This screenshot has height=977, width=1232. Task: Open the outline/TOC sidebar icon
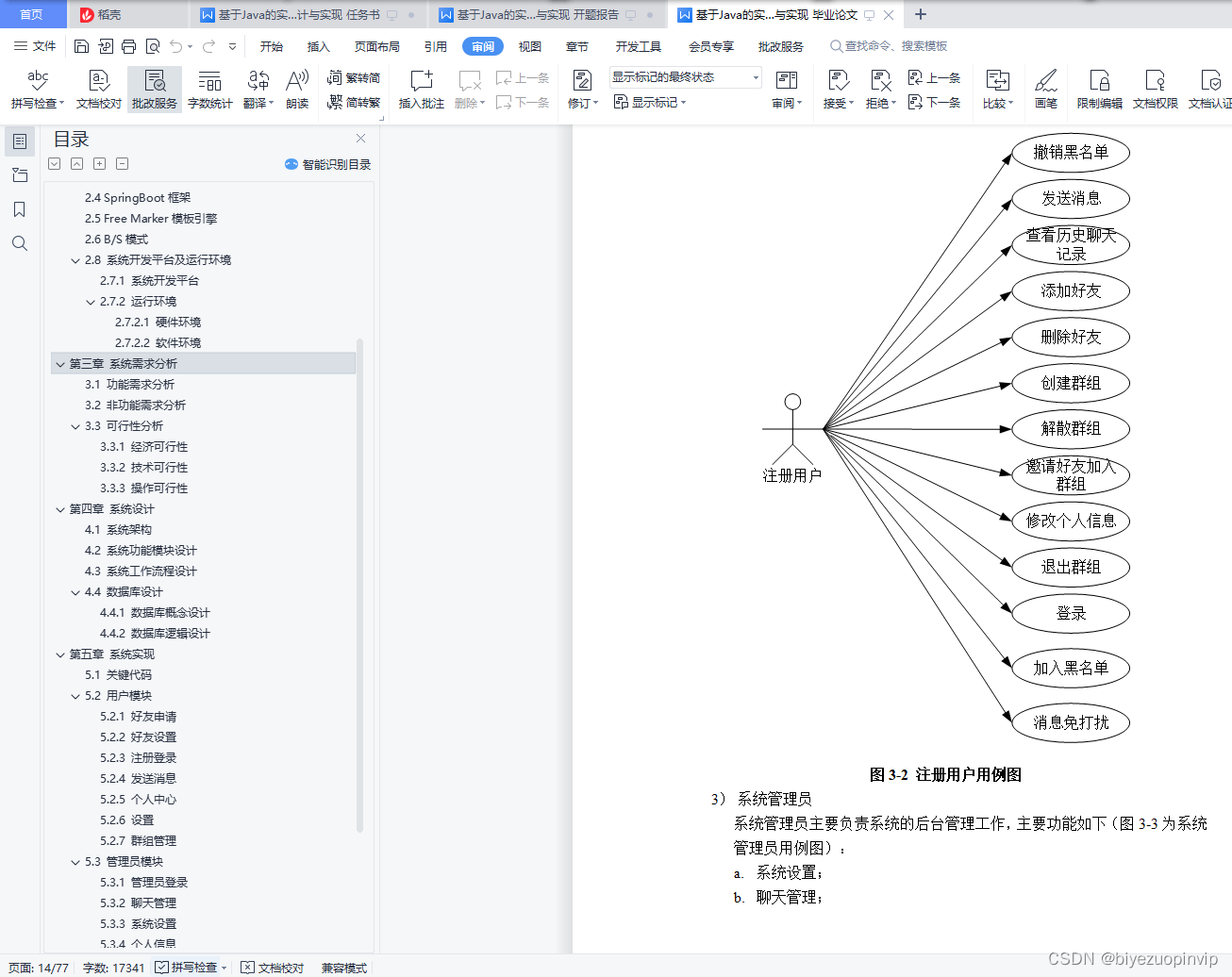click(x=19, y=141)
